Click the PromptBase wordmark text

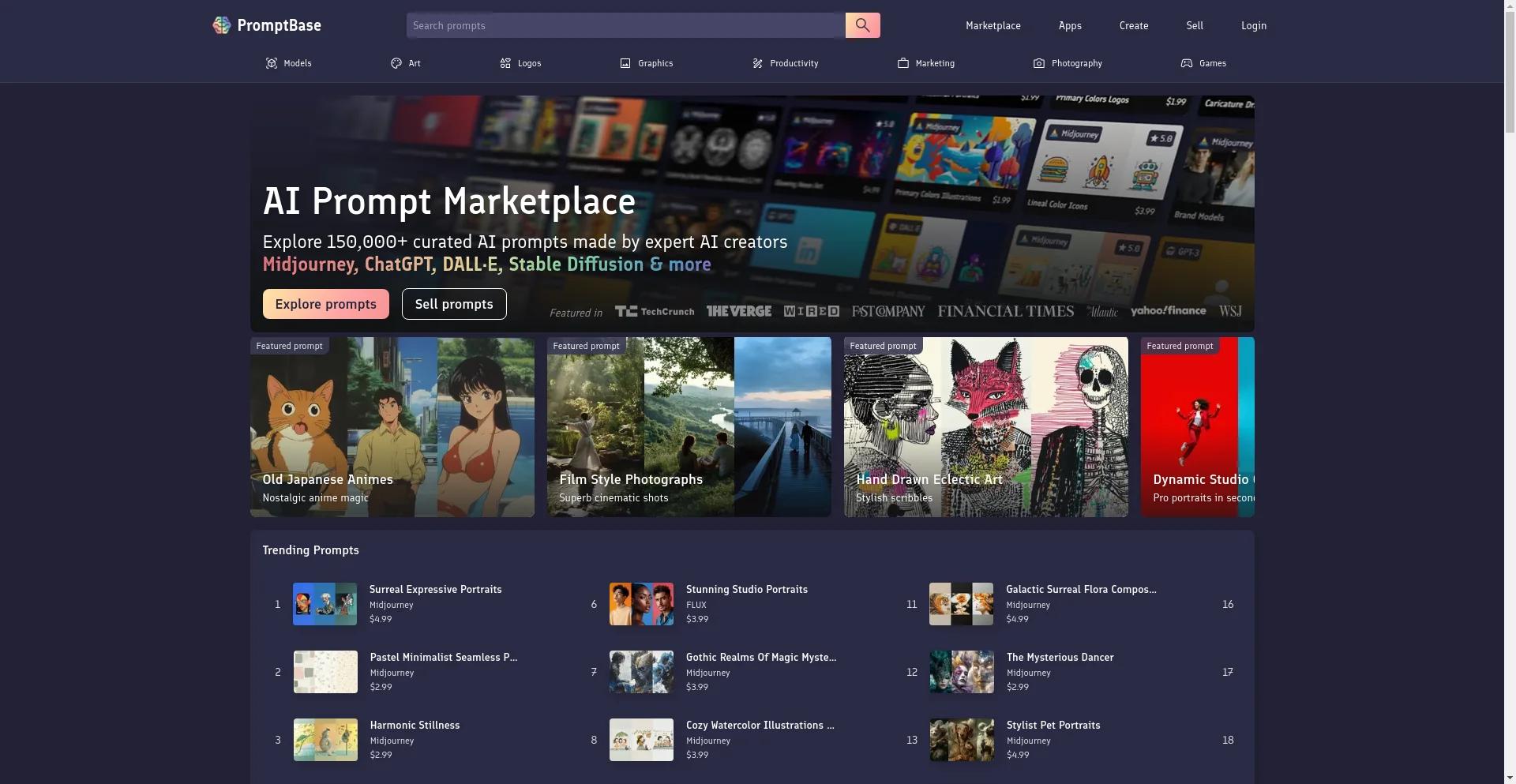279,25
